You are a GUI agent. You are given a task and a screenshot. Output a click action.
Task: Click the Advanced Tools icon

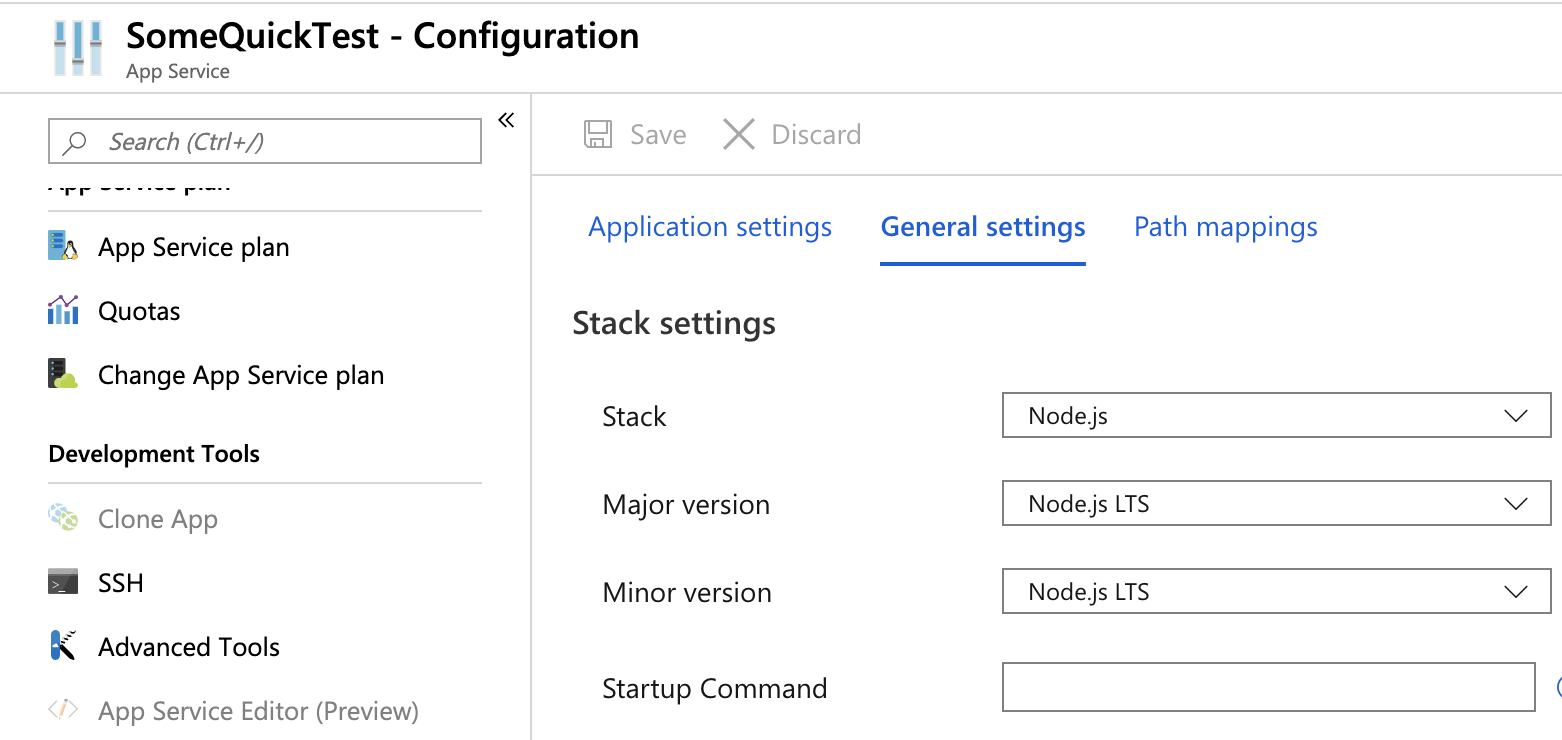pyautogui.click(x=63, y=647)
